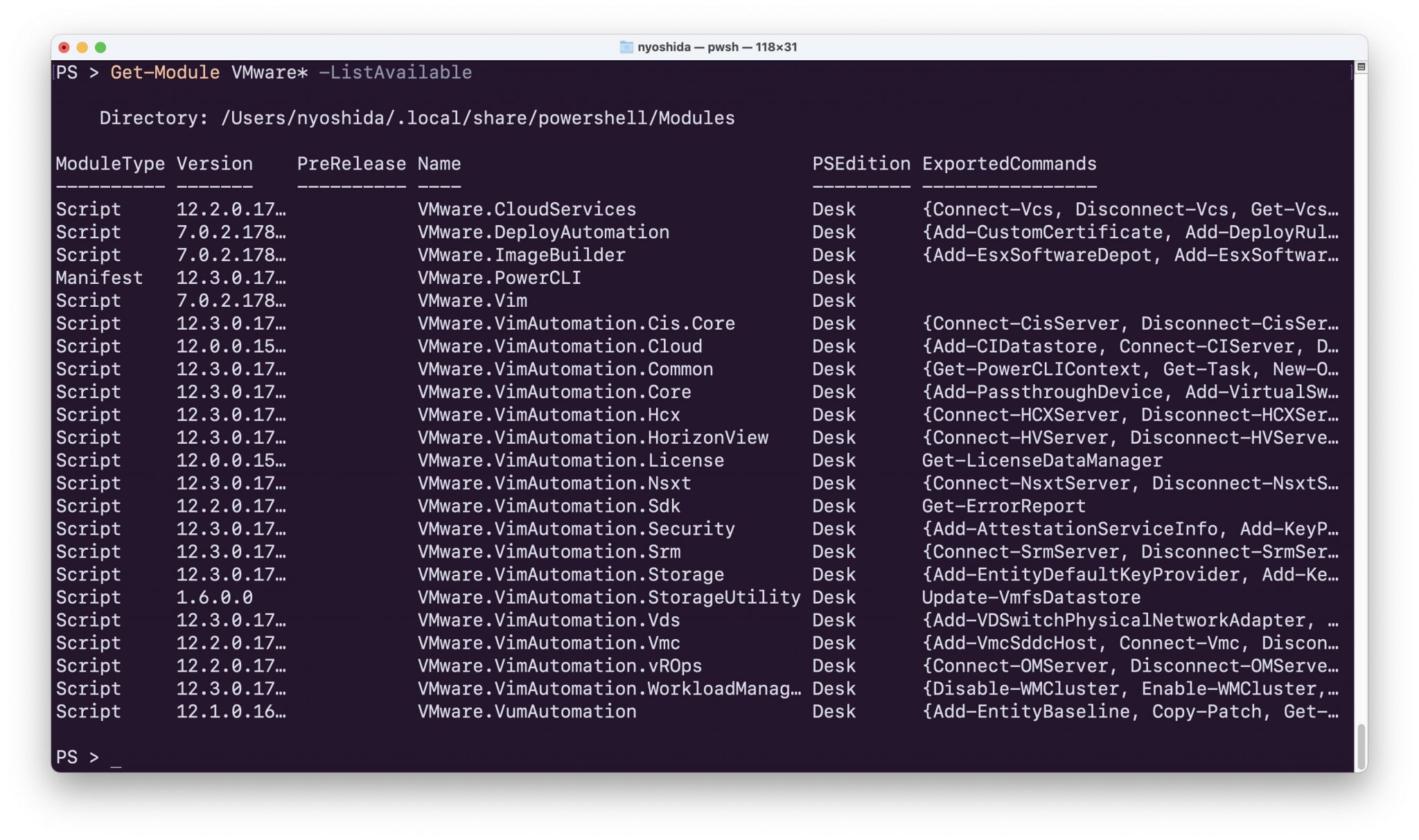Maximize the terminal with the green button
1419x840 pixels.
[x=100, y=47]
